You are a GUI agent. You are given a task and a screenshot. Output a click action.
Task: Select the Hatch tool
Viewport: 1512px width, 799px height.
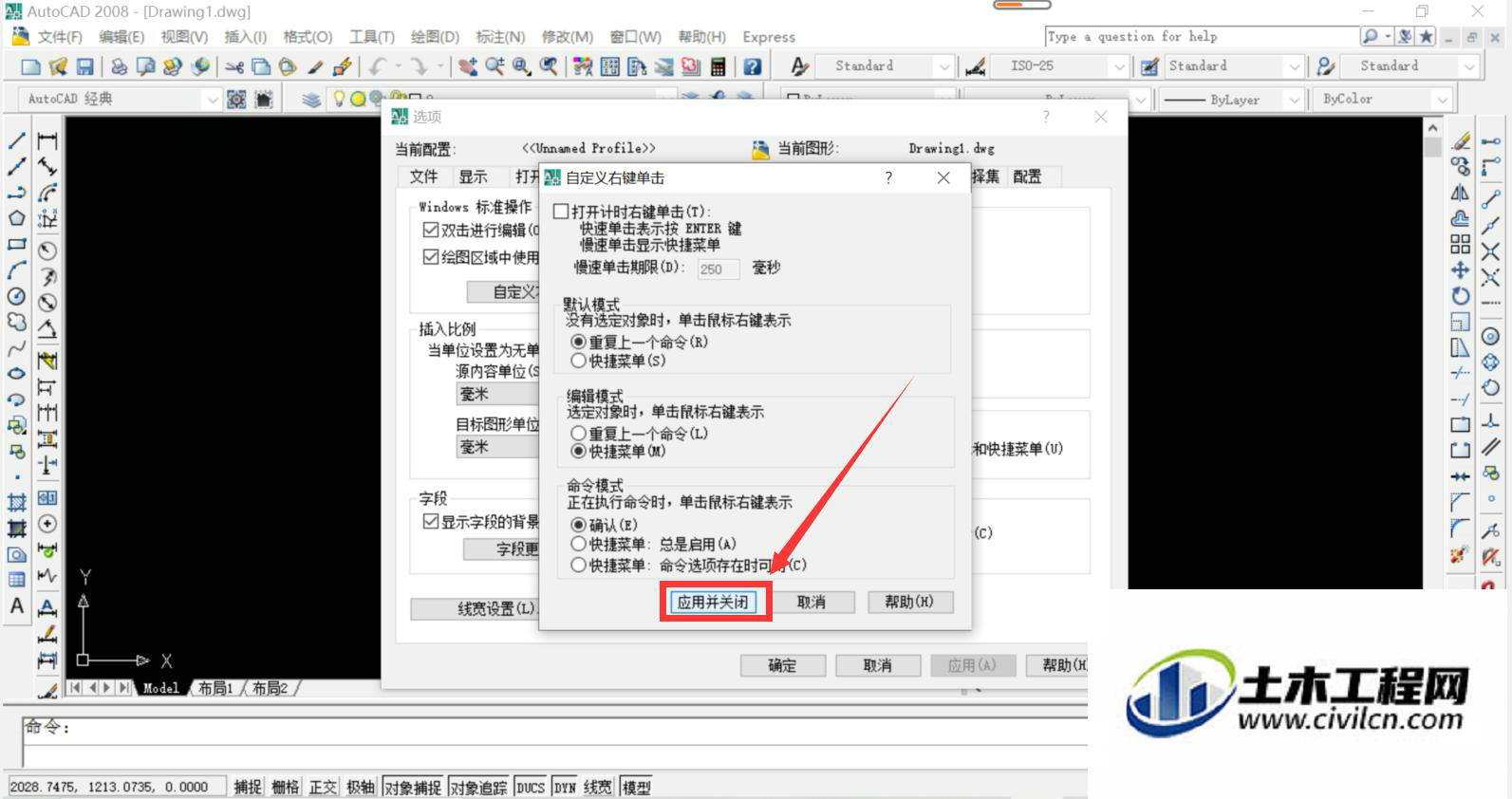click(17, 503)
